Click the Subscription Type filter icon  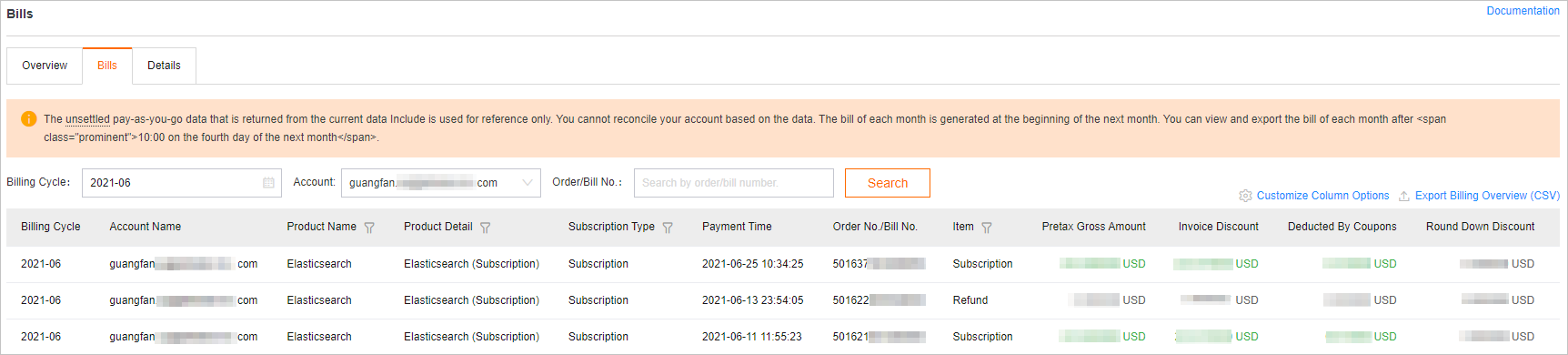click(668, 228)
